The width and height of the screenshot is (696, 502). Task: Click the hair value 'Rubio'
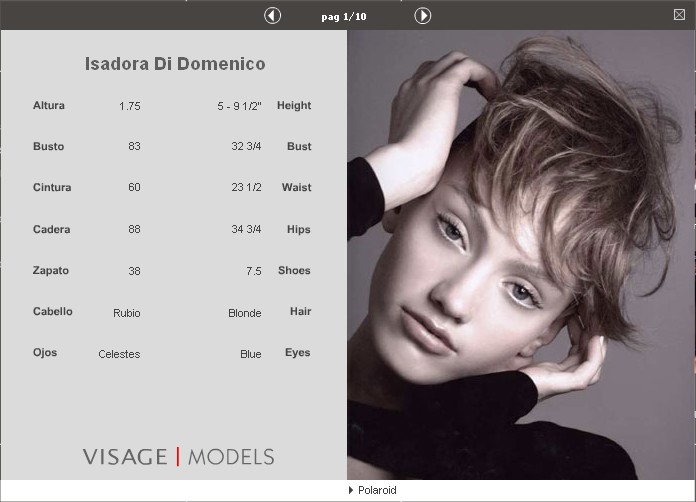tap(127, 313)
